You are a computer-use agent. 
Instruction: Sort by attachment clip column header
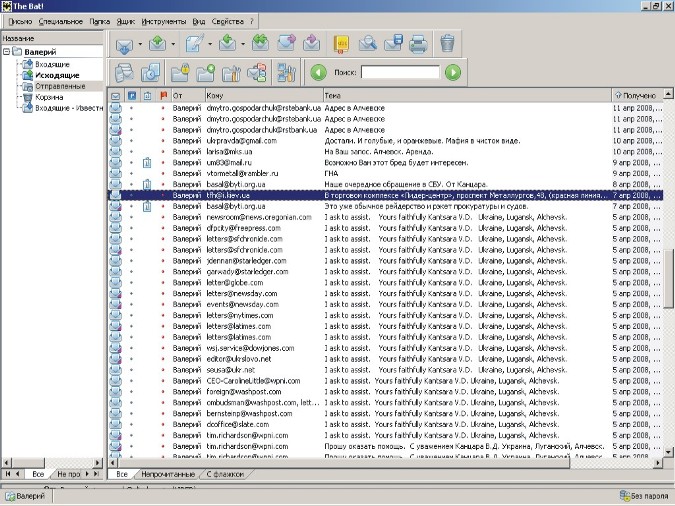click(147, 96)
